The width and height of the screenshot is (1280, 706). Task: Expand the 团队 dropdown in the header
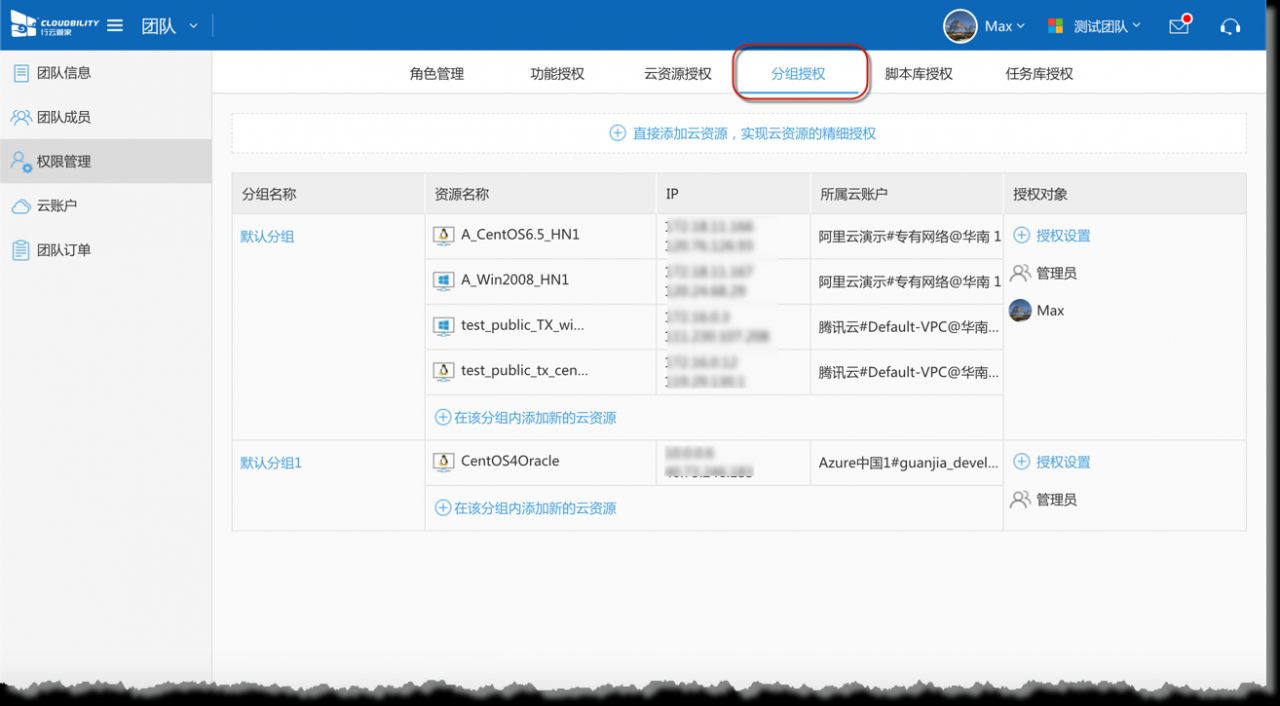point(170,26)
